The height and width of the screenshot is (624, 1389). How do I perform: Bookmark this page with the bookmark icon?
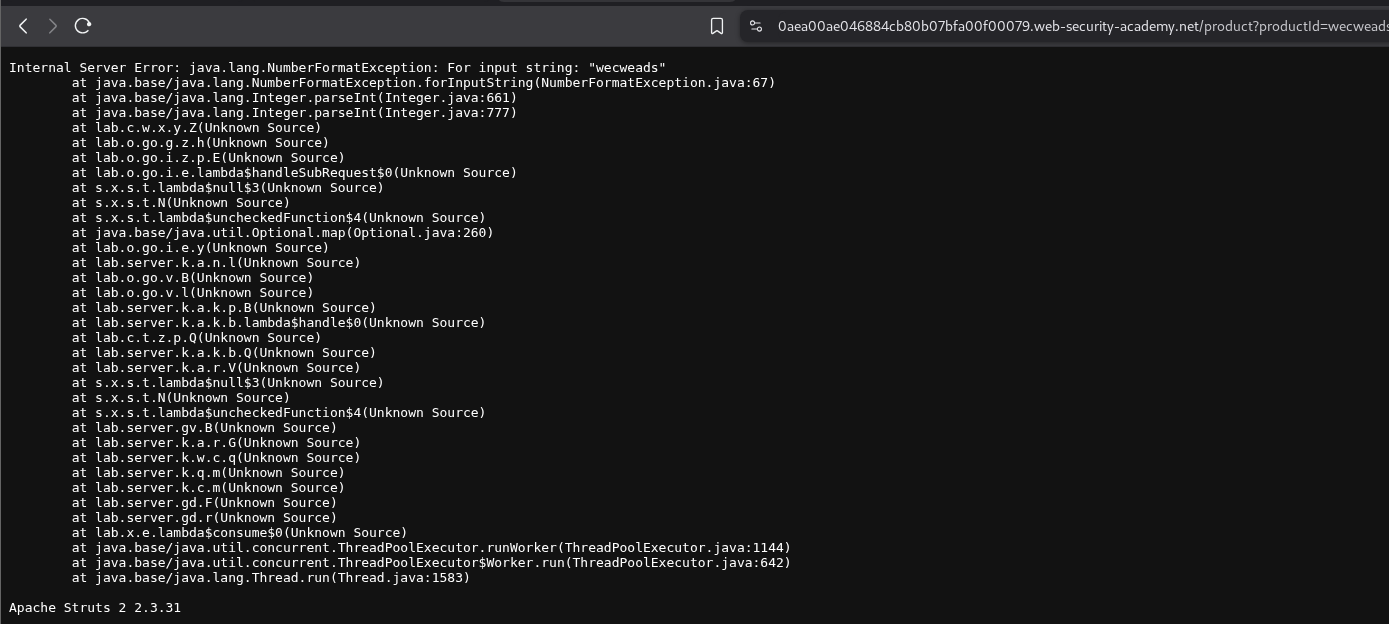pos(717,26)
